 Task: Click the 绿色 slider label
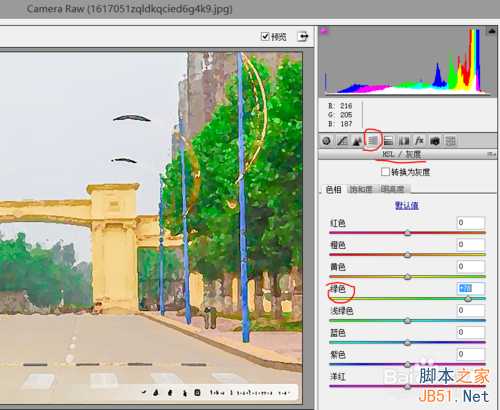tap(338, 289)
